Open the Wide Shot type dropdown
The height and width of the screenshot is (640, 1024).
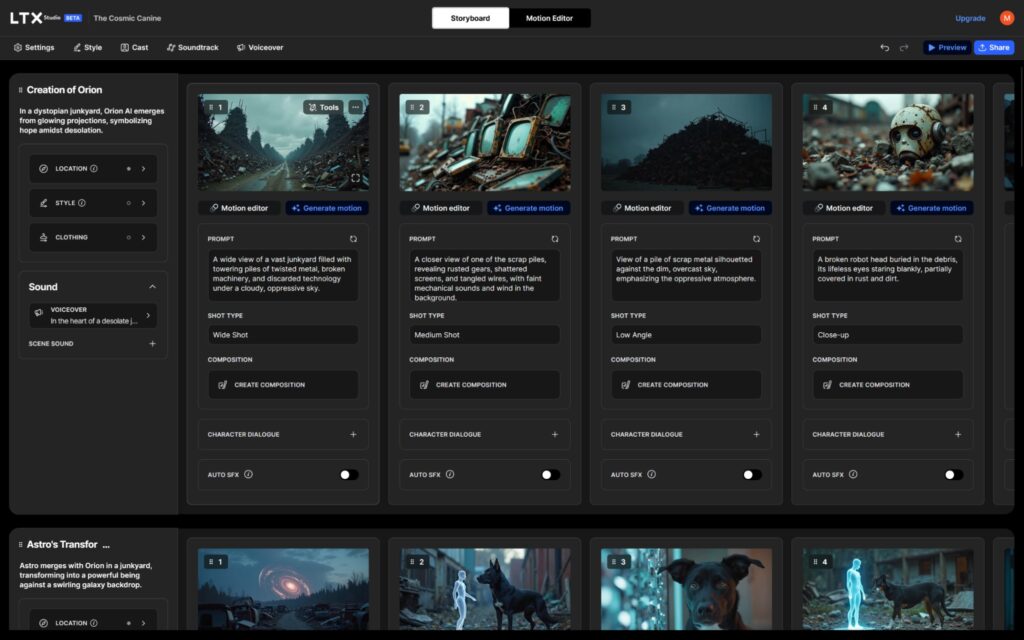tap(283, 335)
